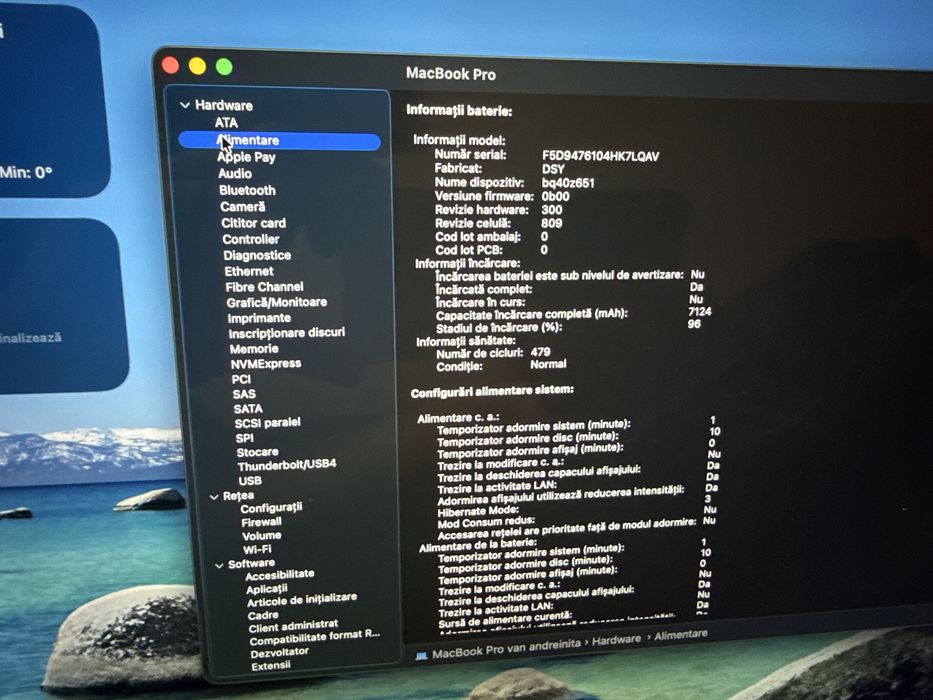Click the Informații baterie heading
The width and height of the screenshot is (933, 700).
[459, 111]
